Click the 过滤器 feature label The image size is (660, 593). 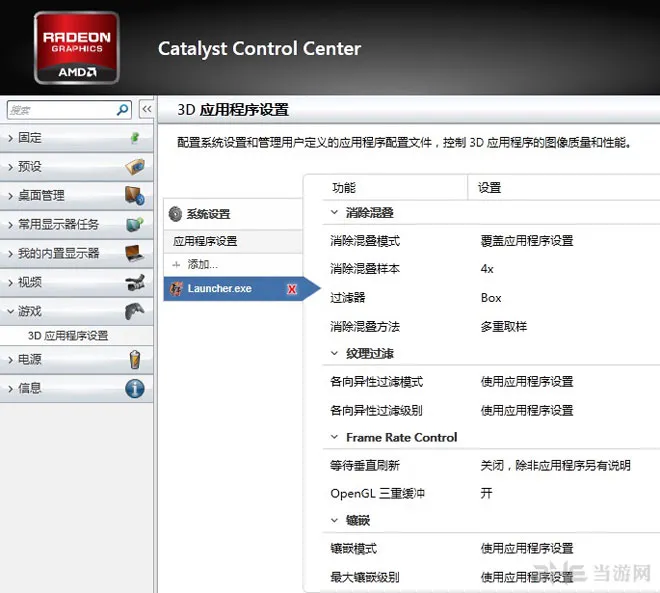348,298
